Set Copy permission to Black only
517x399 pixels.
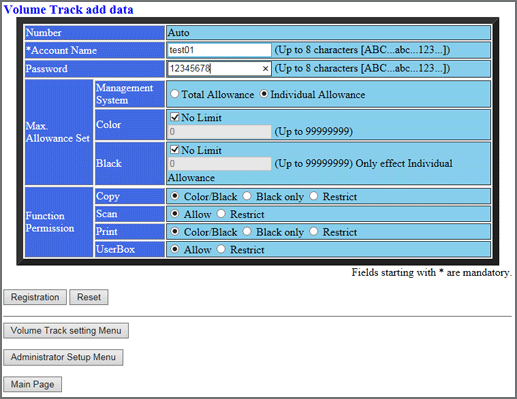click(x=247, y=196)
